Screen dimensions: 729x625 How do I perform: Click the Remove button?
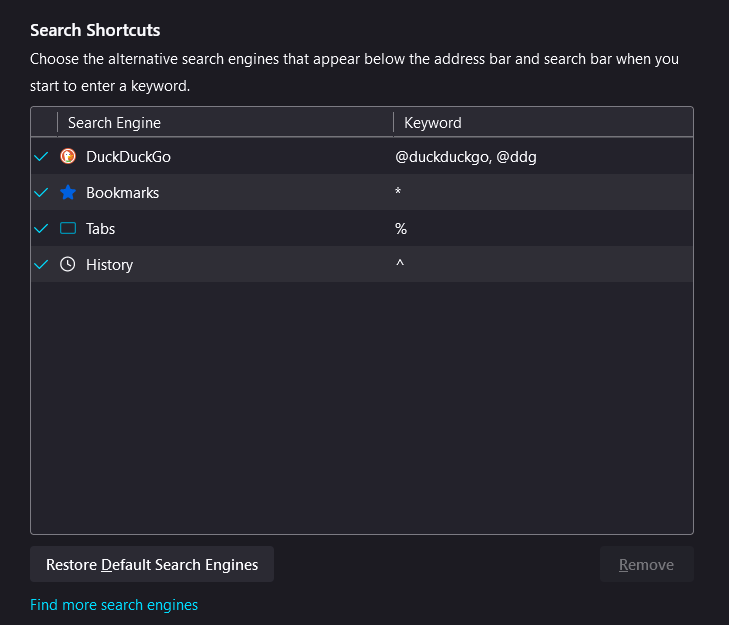tap(646, 564)
